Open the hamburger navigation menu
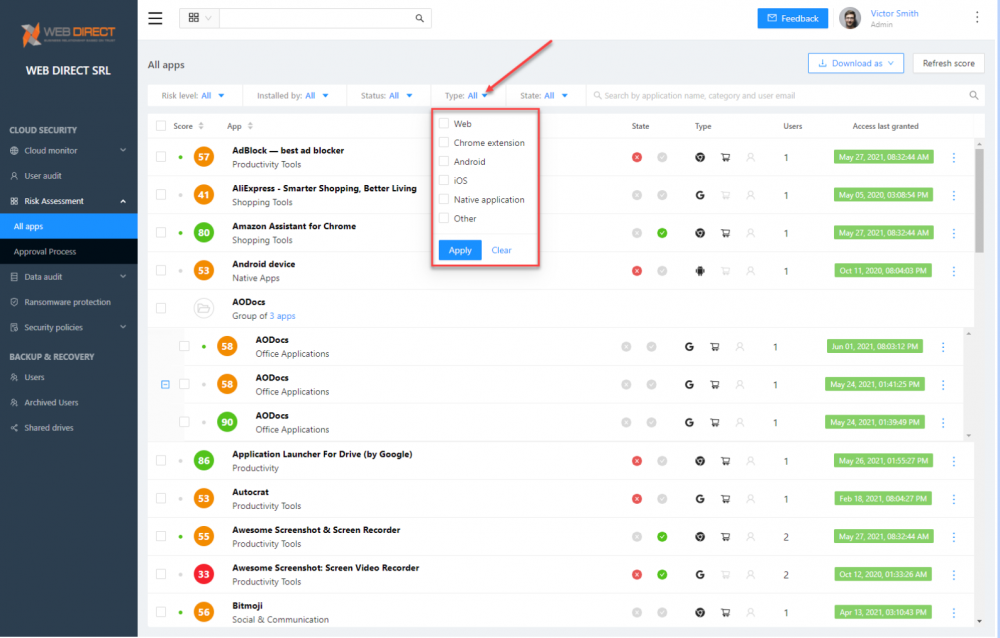 click(x=155, y=18)
